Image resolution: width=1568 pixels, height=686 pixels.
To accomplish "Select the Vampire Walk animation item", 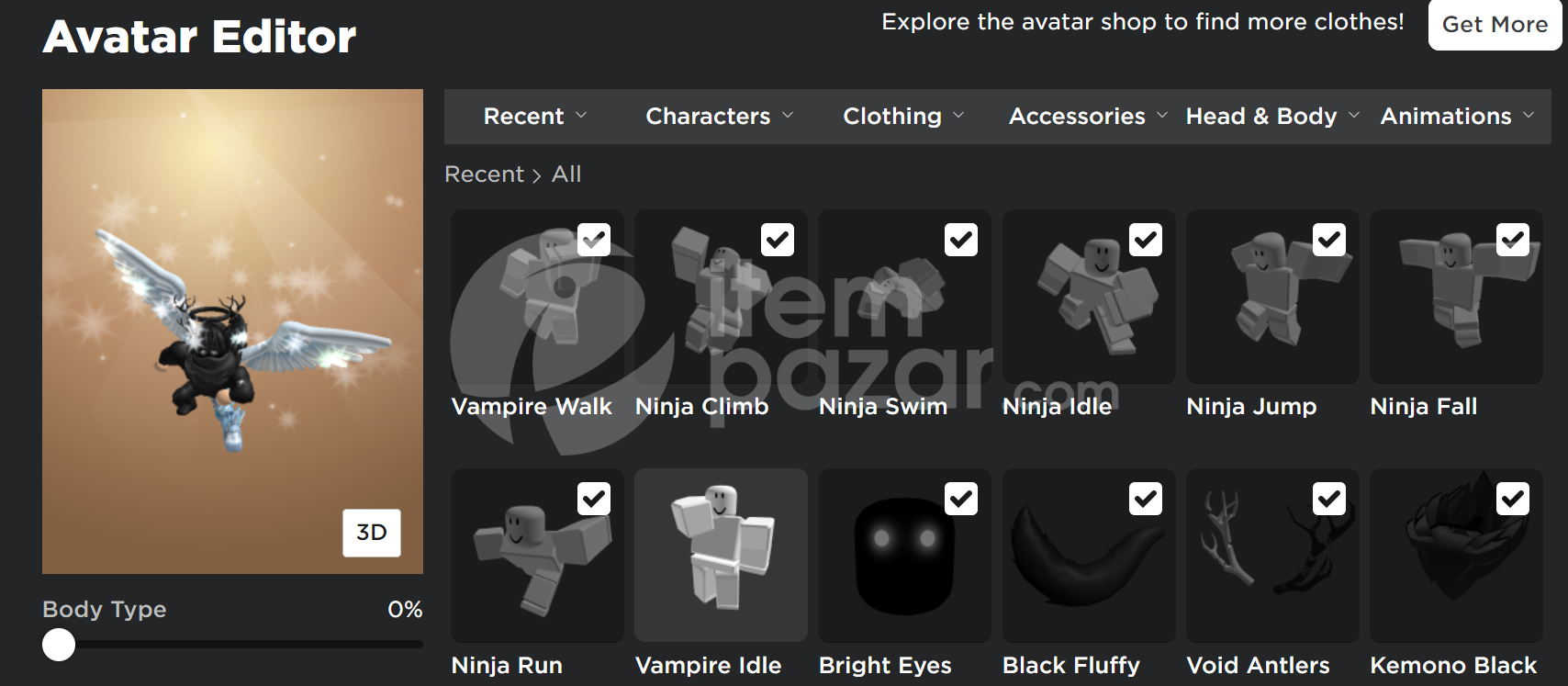I will [537, 297].
